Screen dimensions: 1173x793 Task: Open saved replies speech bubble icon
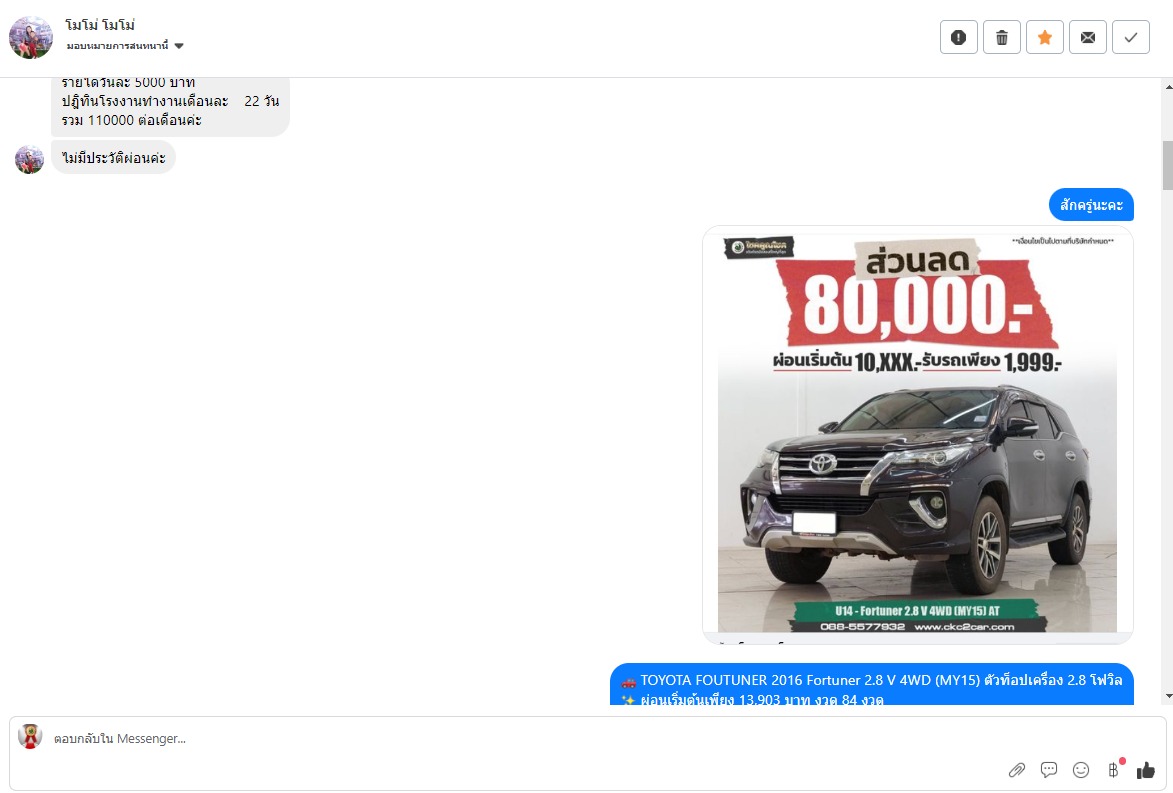[x=1049, y=770]
